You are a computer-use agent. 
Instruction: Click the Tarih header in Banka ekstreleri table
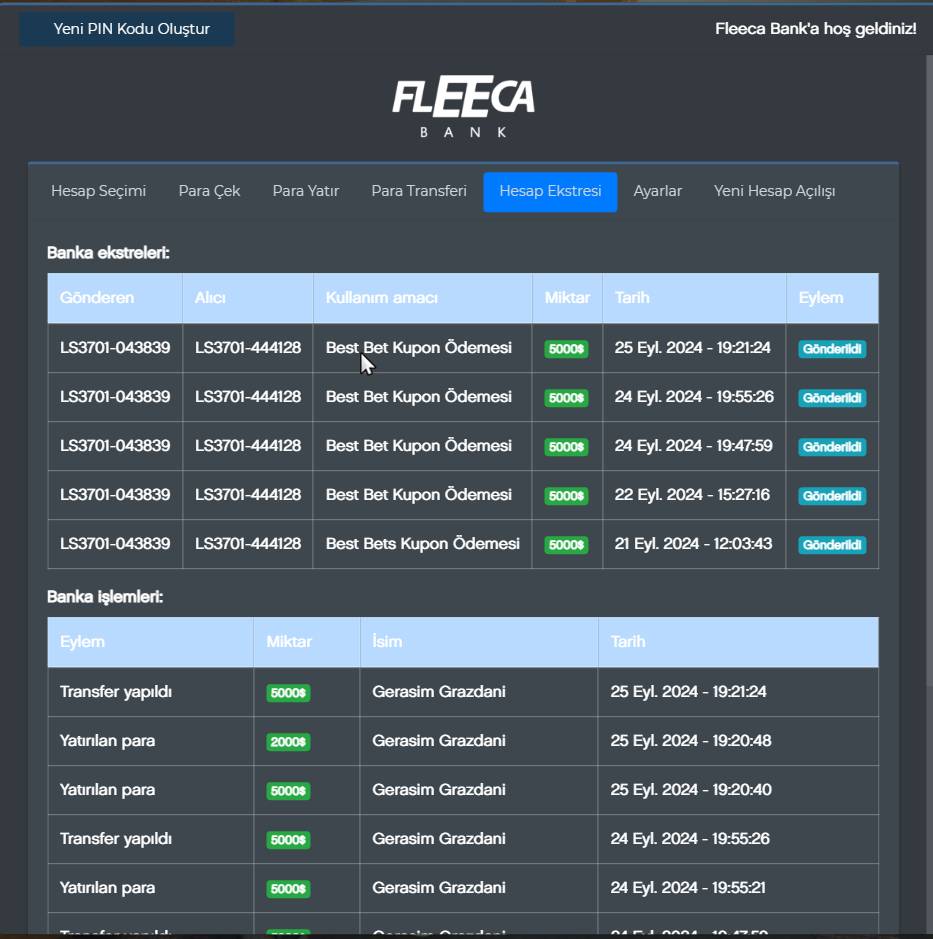click(632, 298)
